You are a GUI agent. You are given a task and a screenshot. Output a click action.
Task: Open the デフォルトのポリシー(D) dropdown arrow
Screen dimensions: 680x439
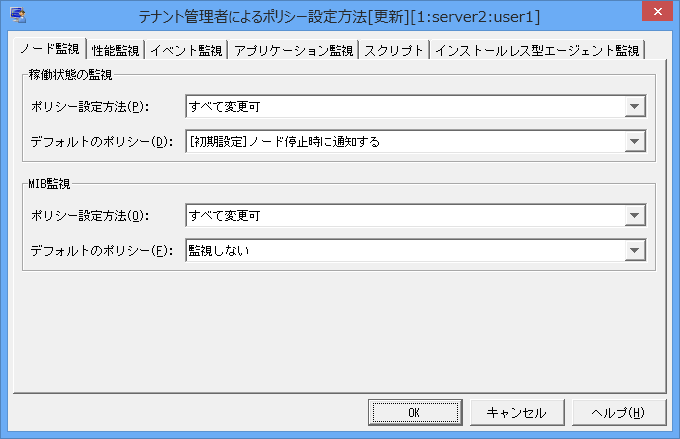634,141
